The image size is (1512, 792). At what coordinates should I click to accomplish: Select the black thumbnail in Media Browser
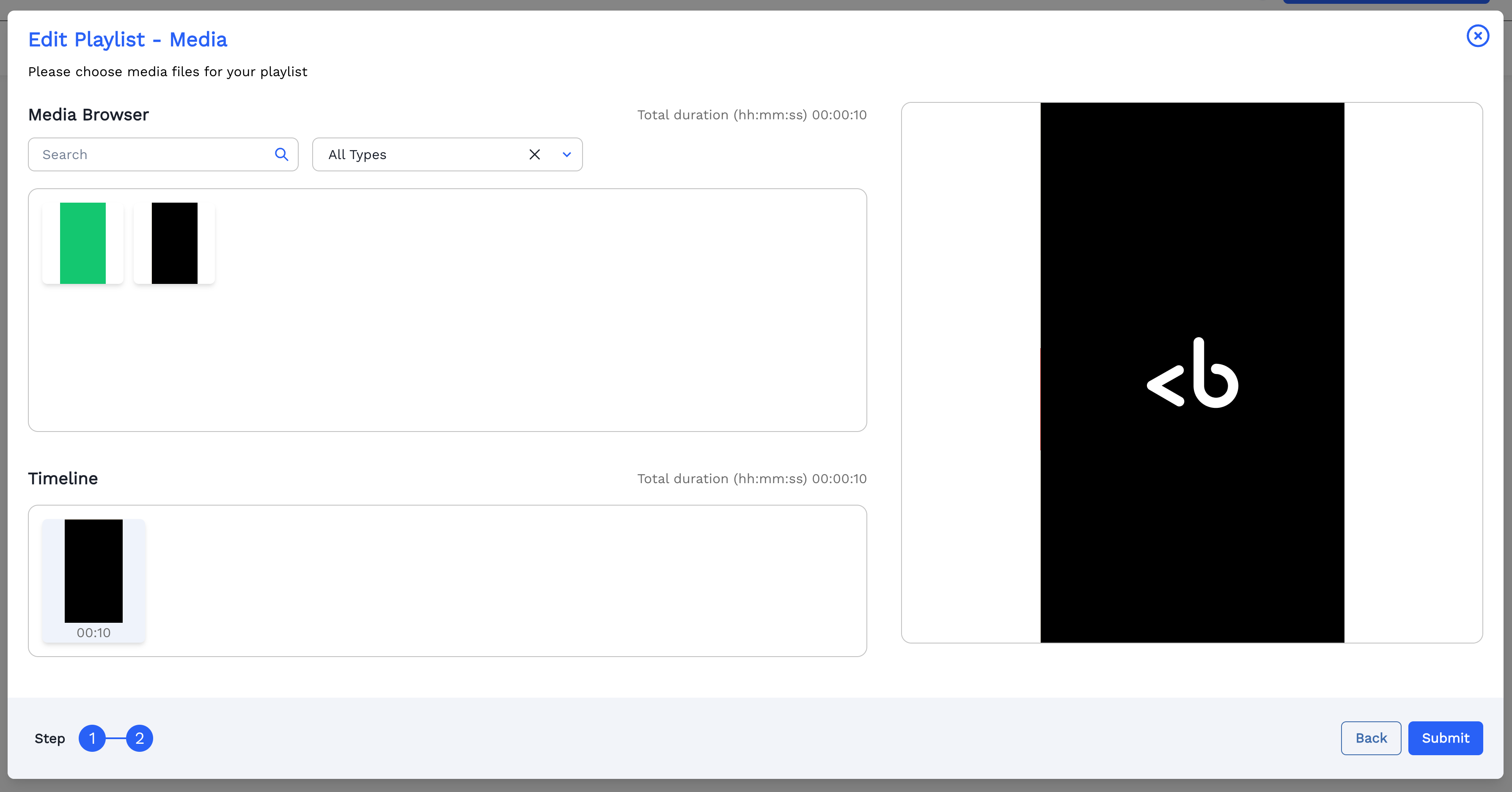pyautogui.click(x=174, y=243)
